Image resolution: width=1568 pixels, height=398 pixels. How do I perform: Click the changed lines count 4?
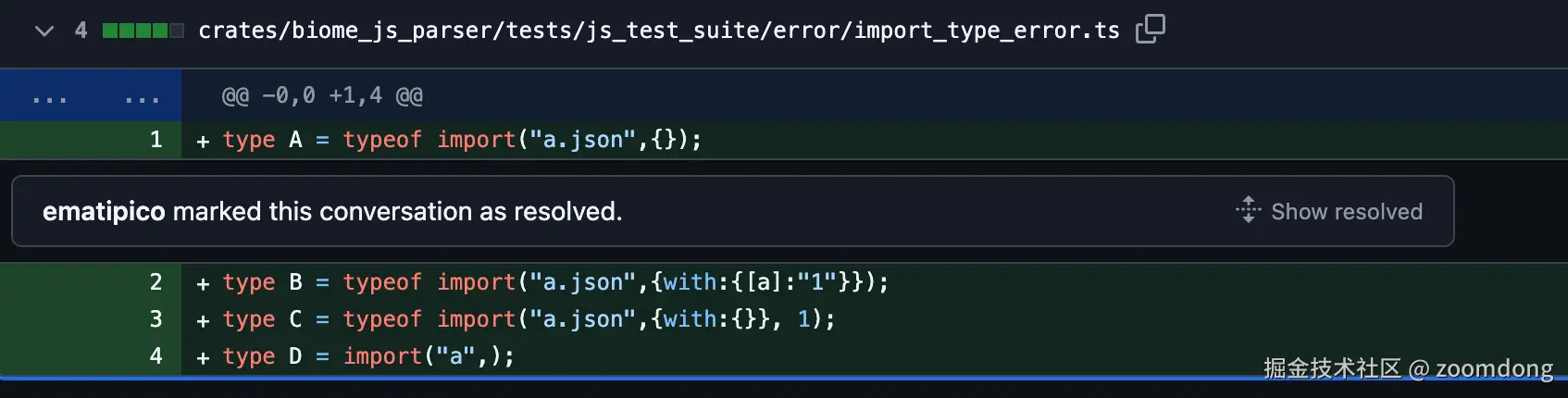click(81, 31)
